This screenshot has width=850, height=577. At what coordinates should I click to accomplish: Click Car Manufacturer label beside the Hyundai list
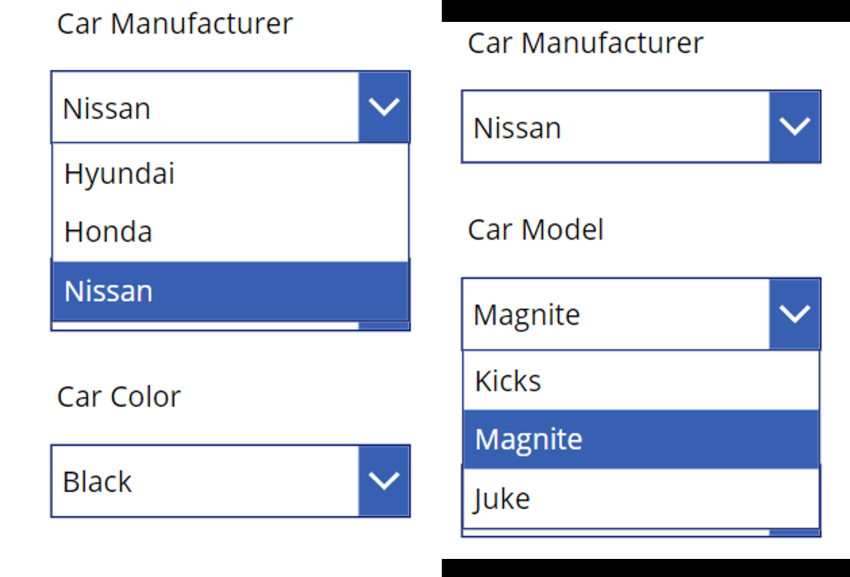point(175,24)
